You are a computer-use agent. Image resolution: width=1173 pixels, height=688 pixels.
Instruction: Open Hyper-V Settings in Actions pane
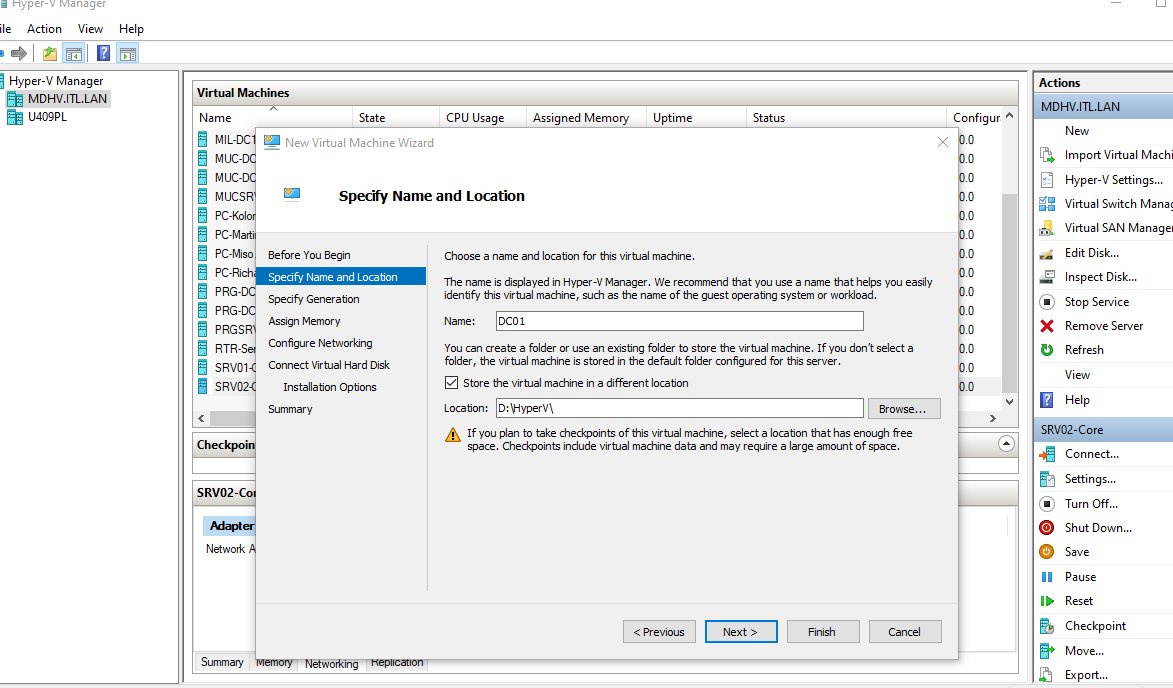1113,180
